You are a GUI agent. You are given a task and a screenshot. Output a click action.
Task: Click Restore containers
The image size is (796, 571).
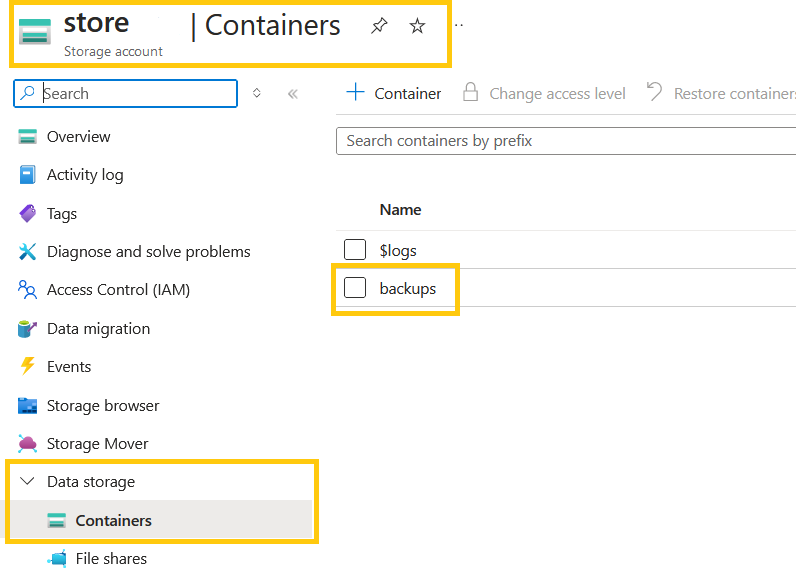[721, 93]
